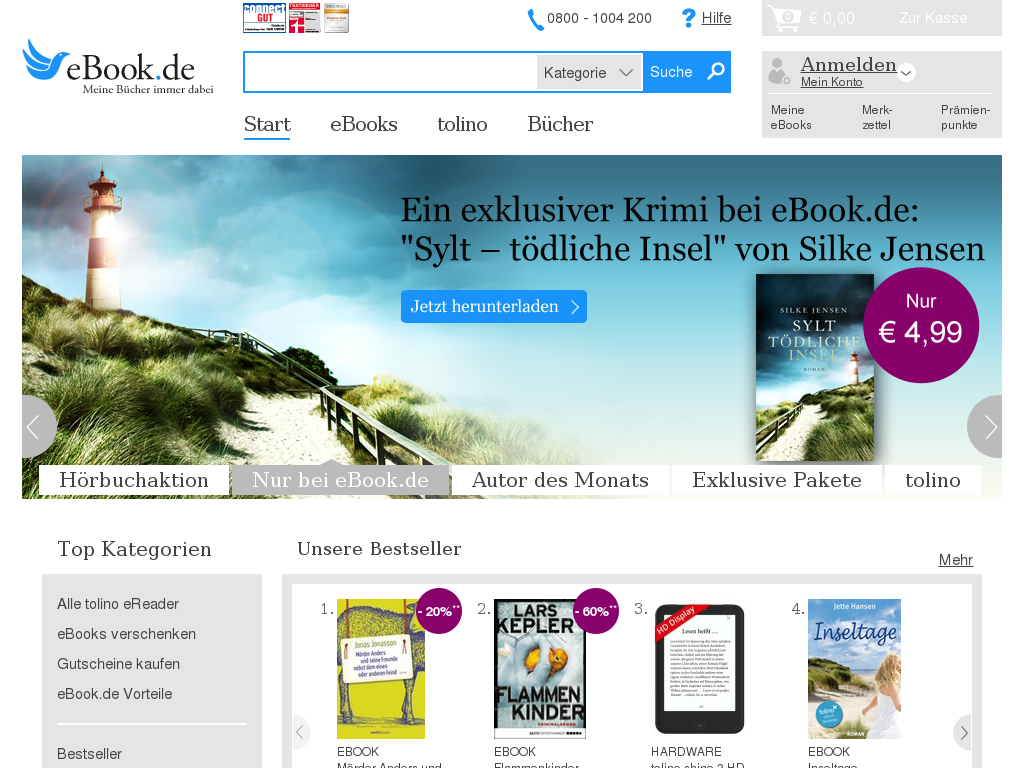The image size is (1024, 768).
Task: Click the left chevron of the bestseller carousel
Action: tap(299, 732)
